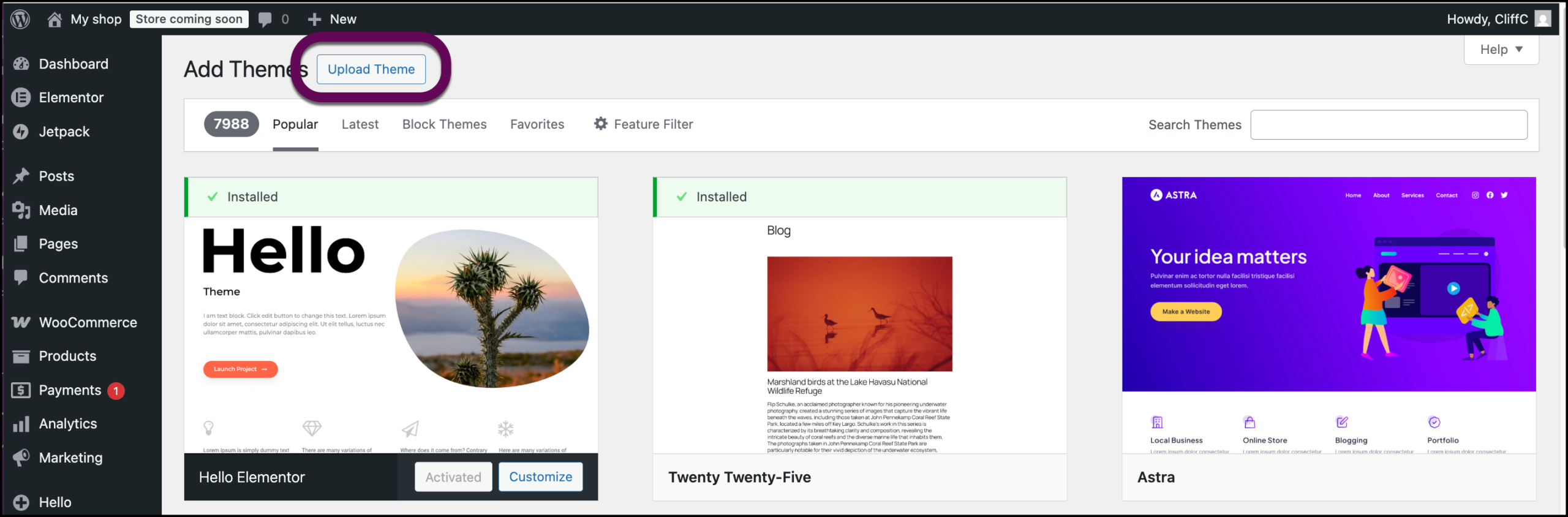Open the Help dropdown
This screenshot has height=517, width=1568.
(x=1501, y=50)
